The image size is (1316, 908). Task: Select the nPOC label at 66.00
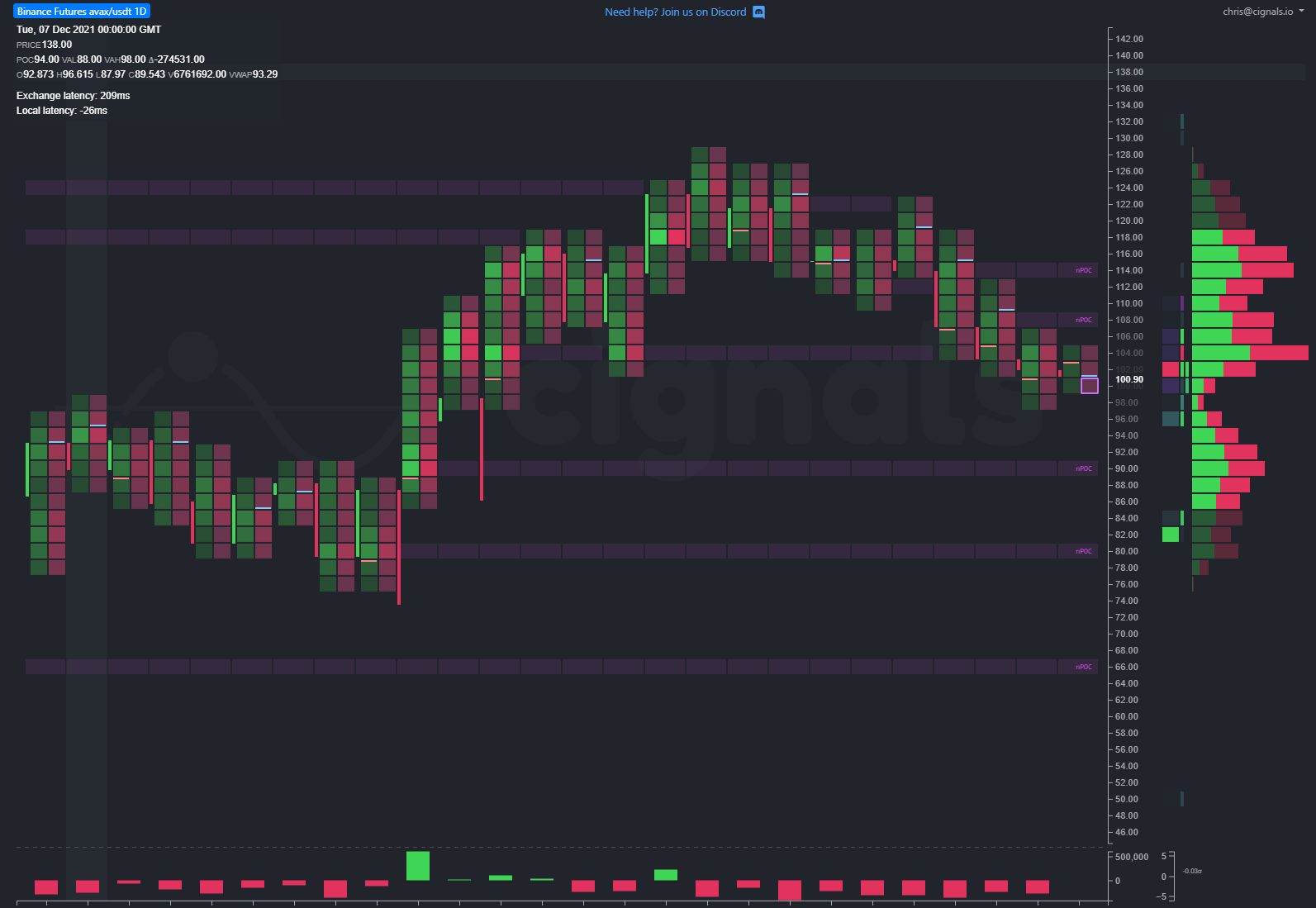pos(1083,667)
